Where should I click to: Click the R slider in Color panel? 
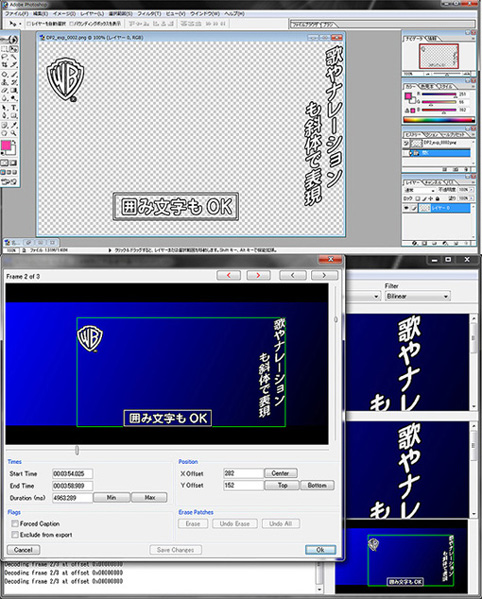click(x=439, y=94)
